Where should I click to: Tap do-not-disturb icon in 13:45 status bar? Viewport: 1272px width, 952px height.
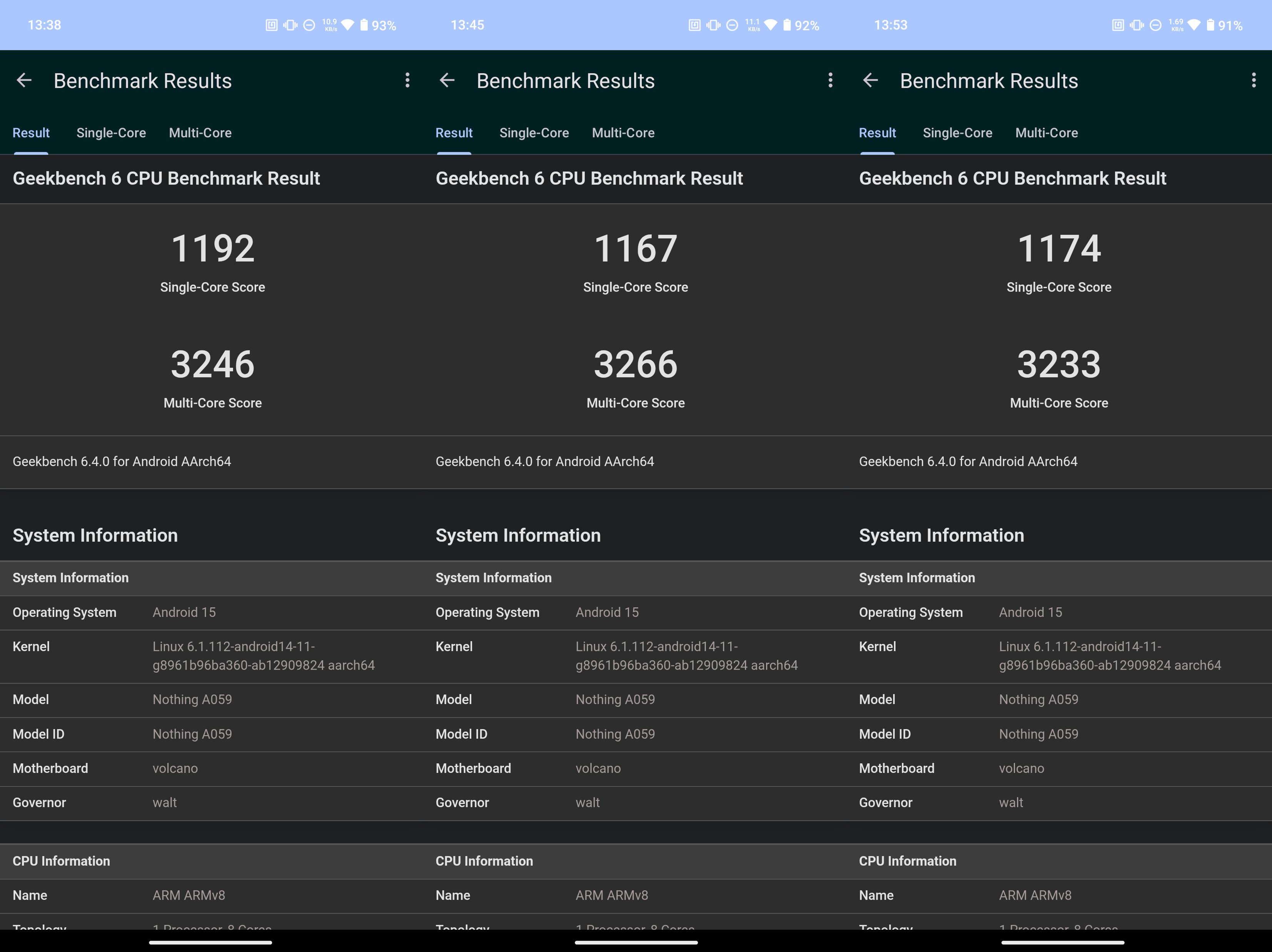point(732,25)
